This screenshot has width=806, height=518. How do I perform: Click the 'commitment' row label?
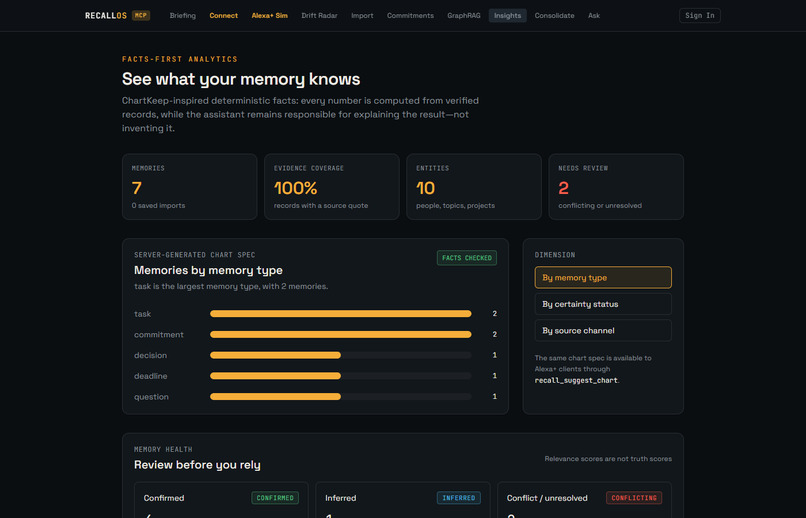(159, 335)
